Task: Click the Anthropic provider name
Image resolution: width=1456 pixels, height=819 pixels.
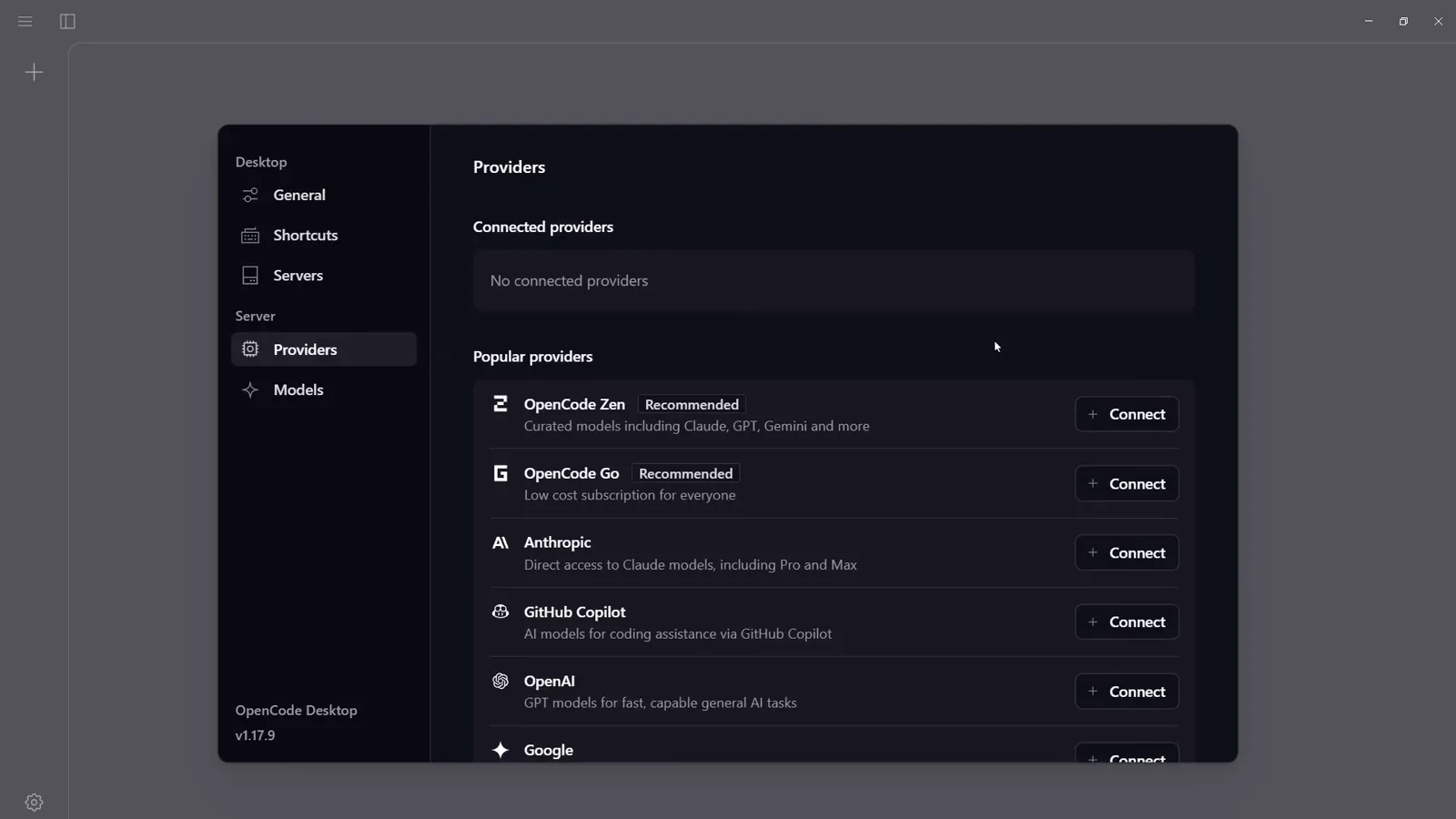Action: (x=557, y=542)
